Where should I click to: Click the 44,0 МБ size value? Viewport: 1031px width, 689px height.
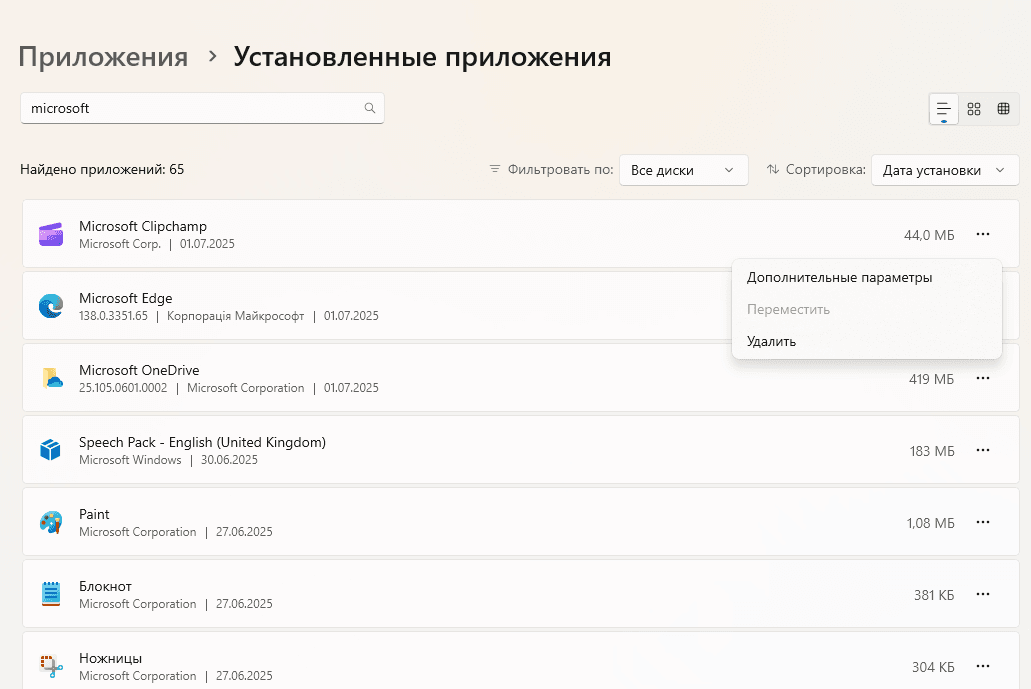pyautogui.click(x=929, y=235)
